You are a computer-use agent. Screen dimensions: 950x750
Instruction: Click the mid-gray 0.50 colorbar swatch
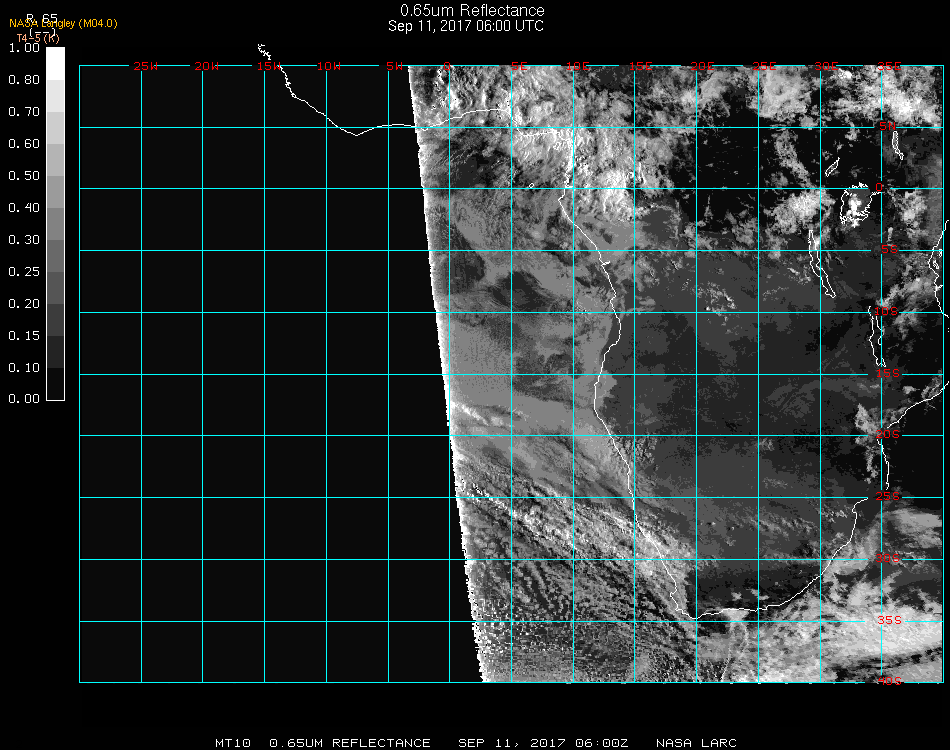pyautogui.click(x=55, y=191)
